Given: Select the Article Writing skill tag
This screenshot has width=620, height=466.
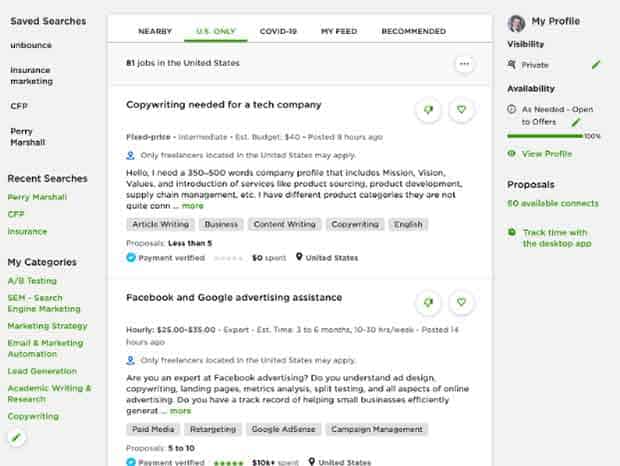Looking at the screenshot, I should click(161, 225).
